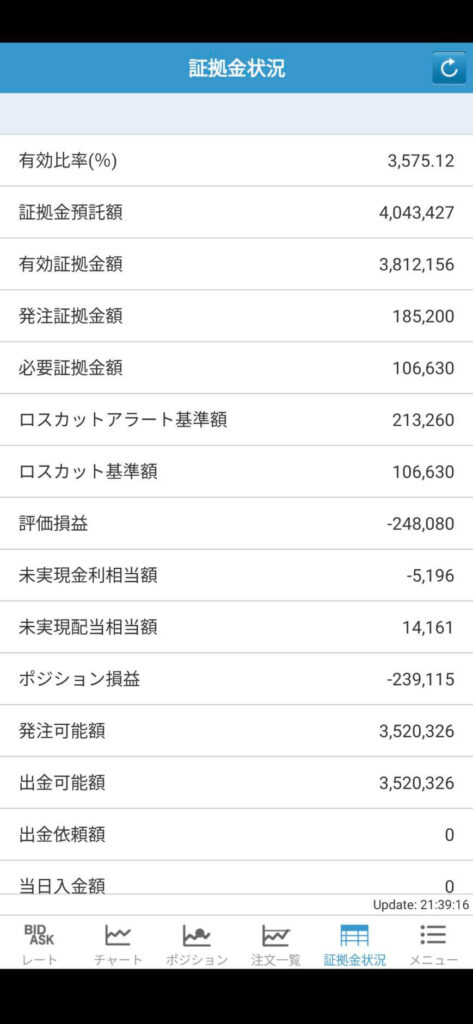Open the メニュー hamburger icon
Screen dimensions: 473x1024
433,935
